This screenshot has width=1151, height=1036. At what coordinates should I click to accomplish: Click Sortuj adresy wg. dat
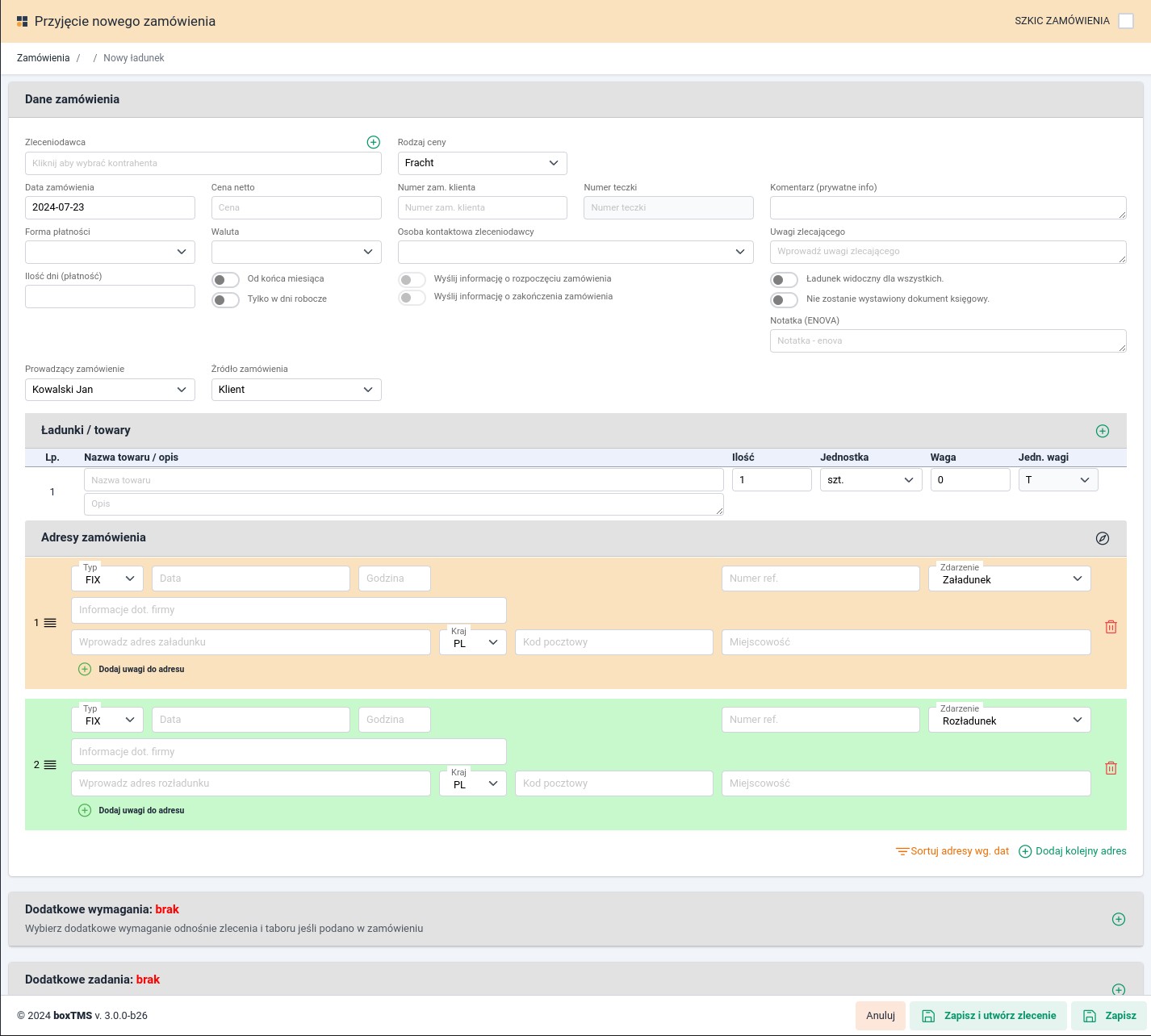[x=952, y=851]
